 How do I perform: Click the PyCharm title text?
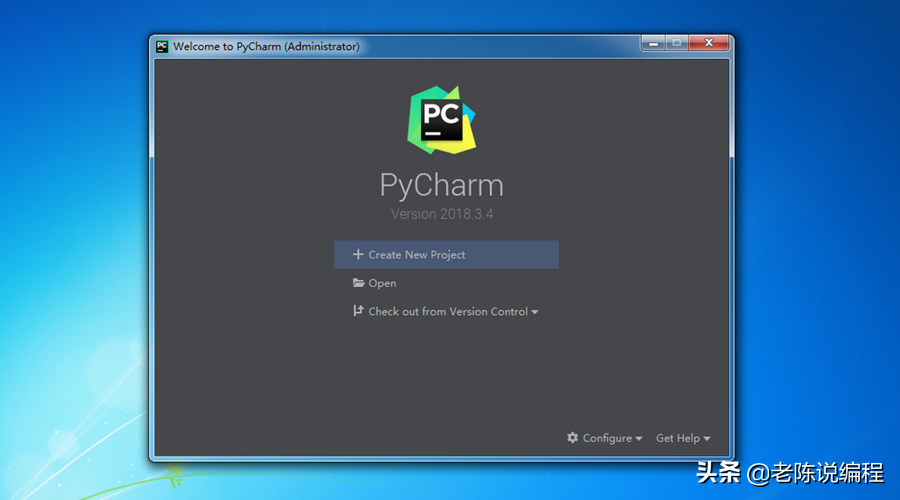pos(441,185)
